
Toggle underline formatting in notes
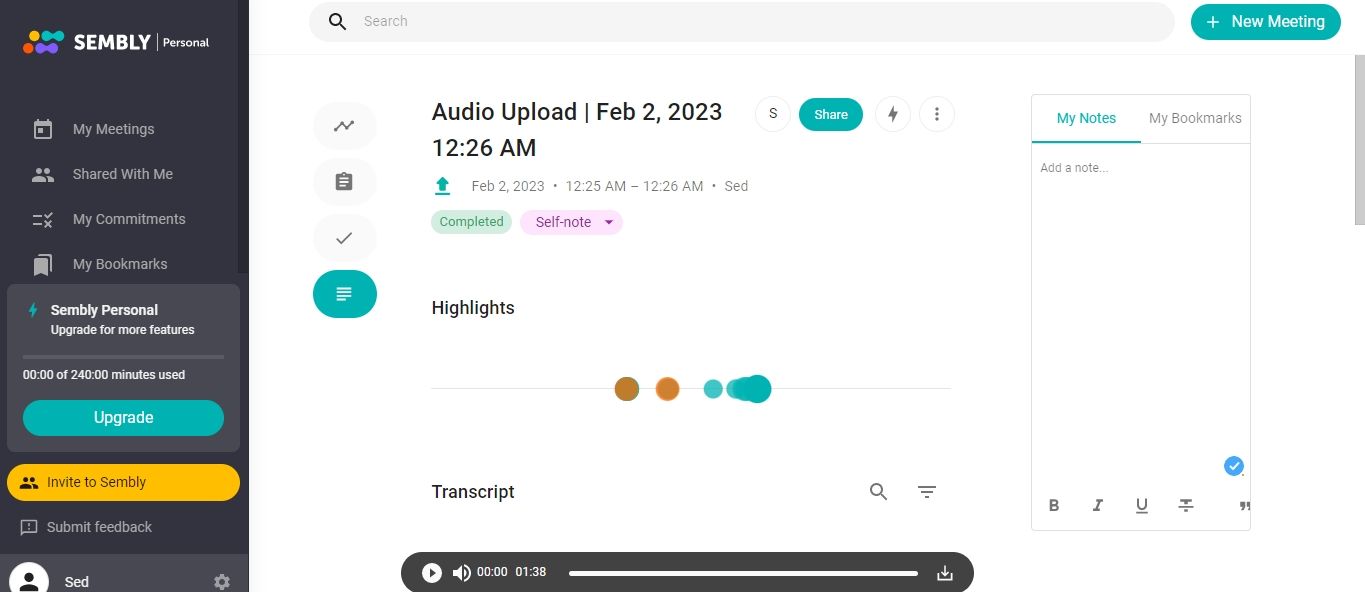1142,506
